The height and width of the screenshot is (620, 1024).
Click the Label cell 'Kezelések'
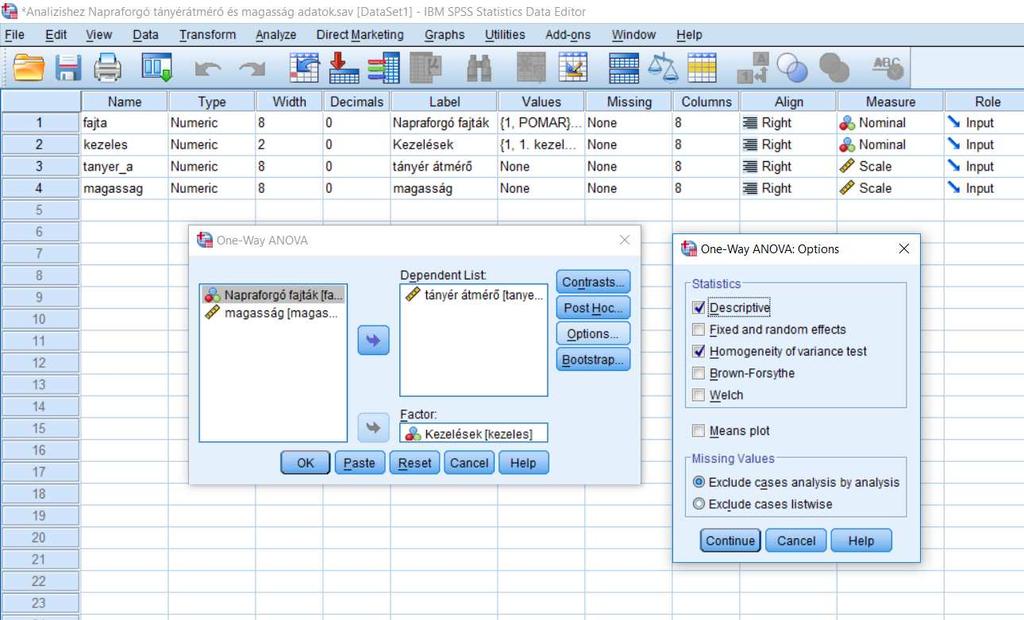pos(444,144)
